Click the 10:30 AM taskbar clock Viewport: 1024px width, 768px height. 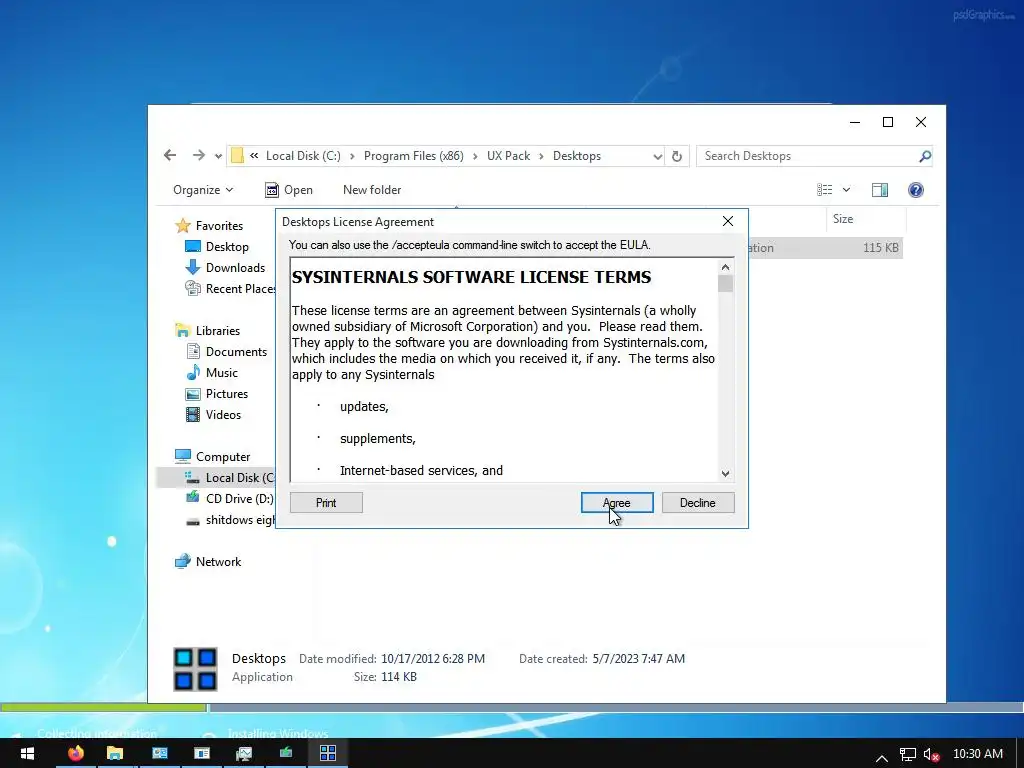tap(978, 754)
